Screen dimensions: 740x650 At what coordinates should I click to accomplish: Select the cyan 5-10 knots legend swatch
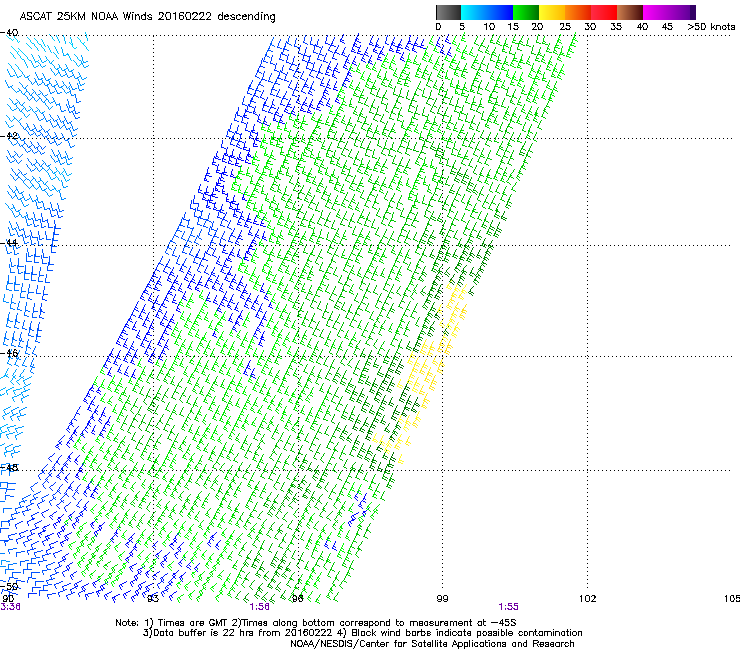click(x=473, y=12)
